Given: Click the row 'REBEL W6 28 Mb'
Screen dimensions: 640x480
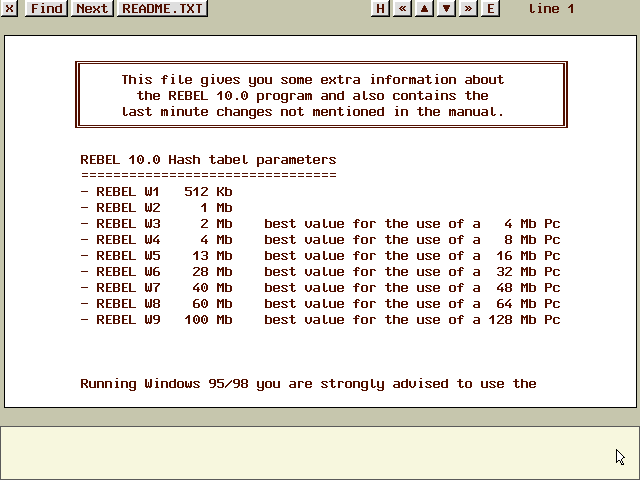Looking at the screenshot, I should pos(320,271).
